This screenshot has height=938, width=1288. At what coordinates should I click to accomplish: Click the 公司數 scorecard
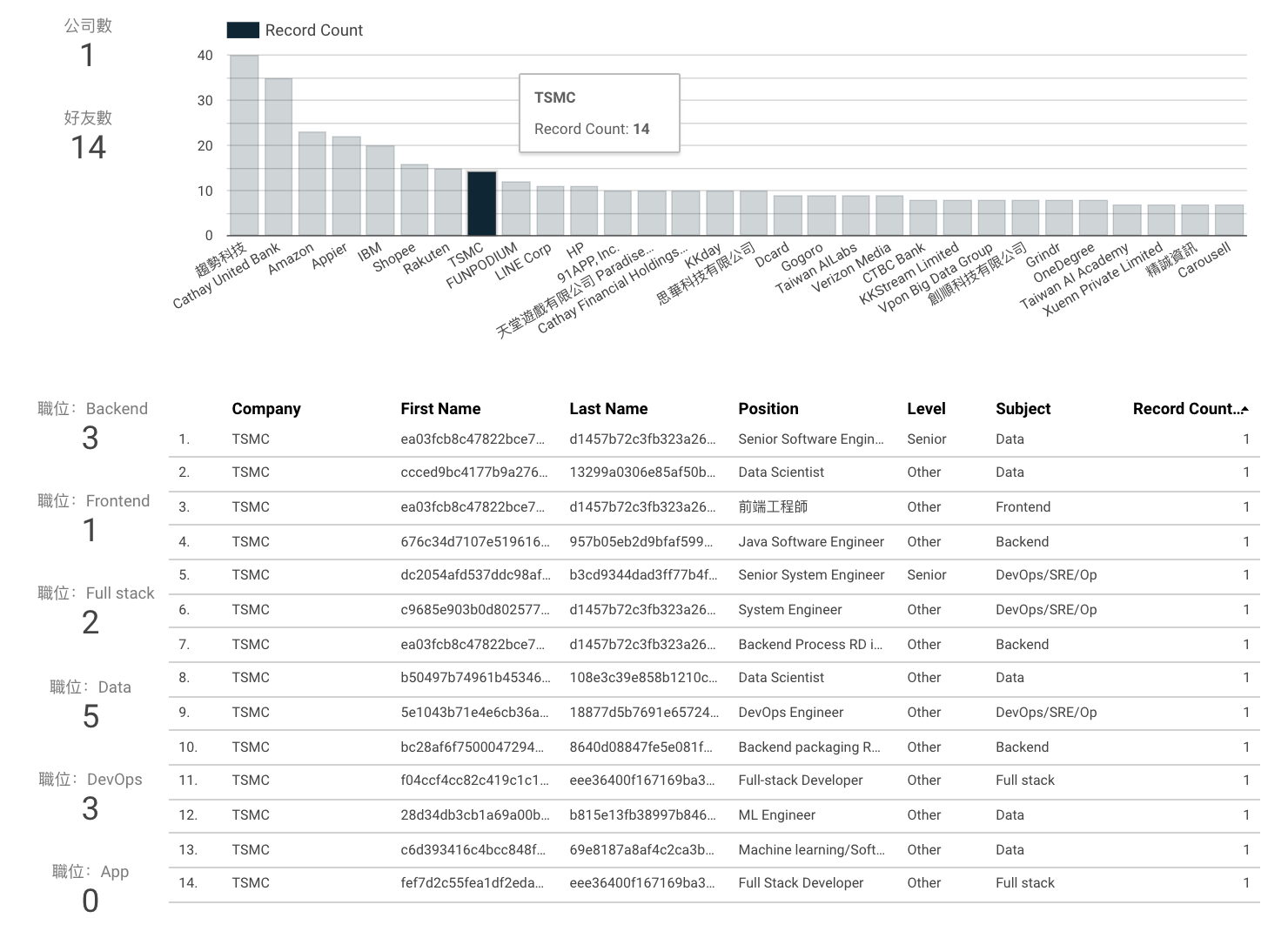coord(88,44)
